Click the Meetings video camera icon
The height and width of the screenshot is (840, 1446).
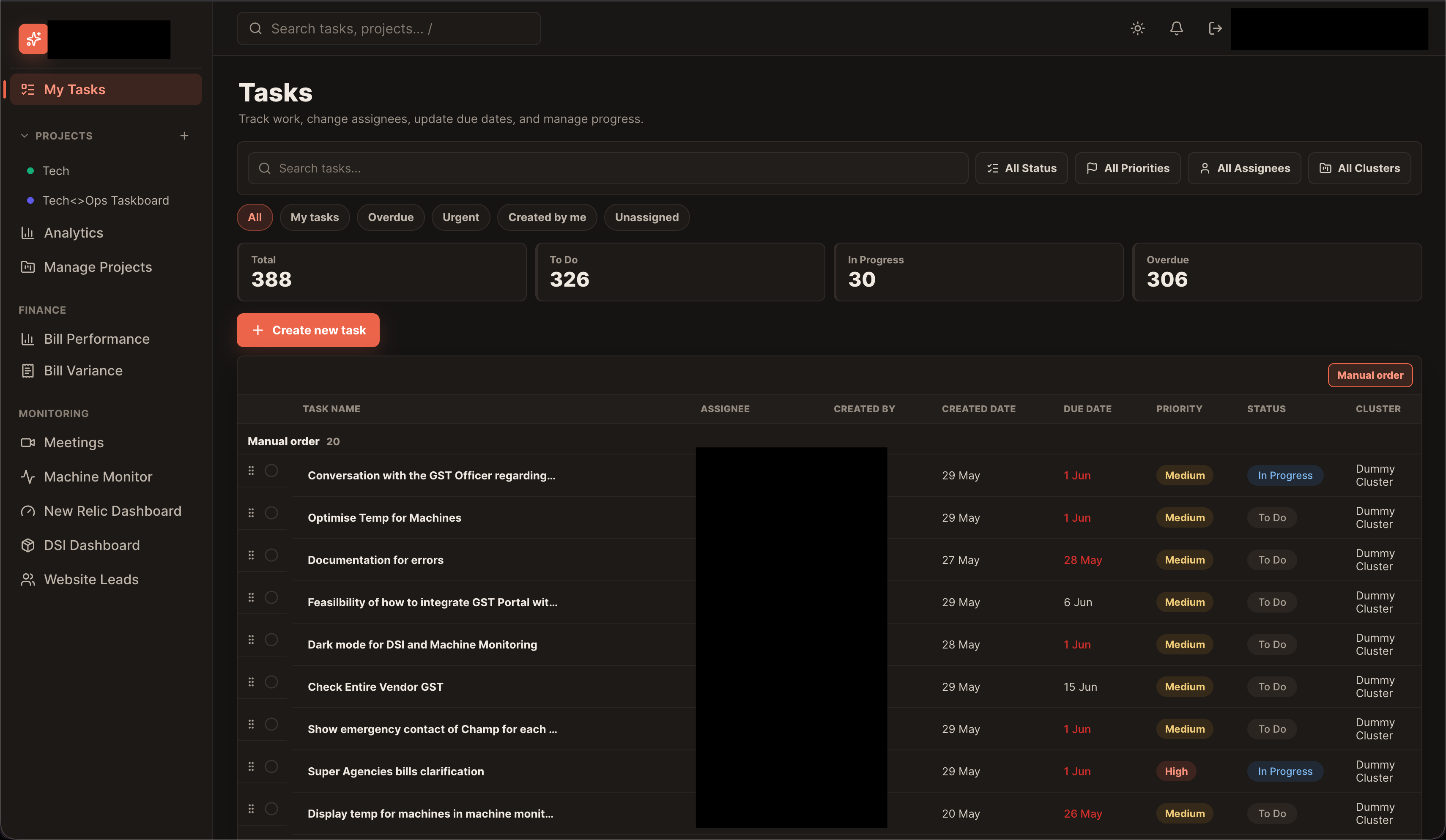(x=27, y=442)
